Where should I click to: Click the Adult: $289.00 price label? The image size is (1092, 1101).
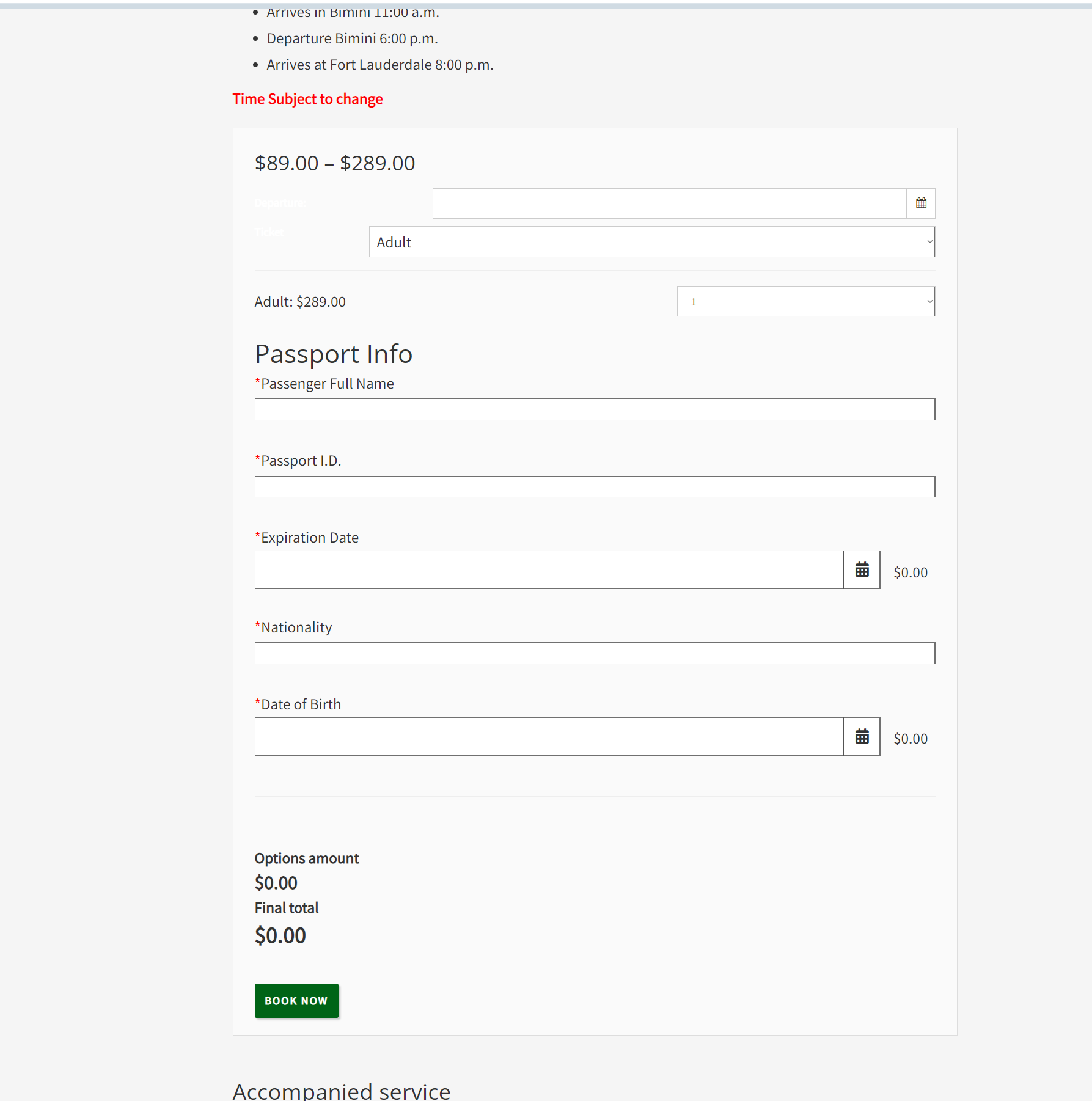[300, 302]
